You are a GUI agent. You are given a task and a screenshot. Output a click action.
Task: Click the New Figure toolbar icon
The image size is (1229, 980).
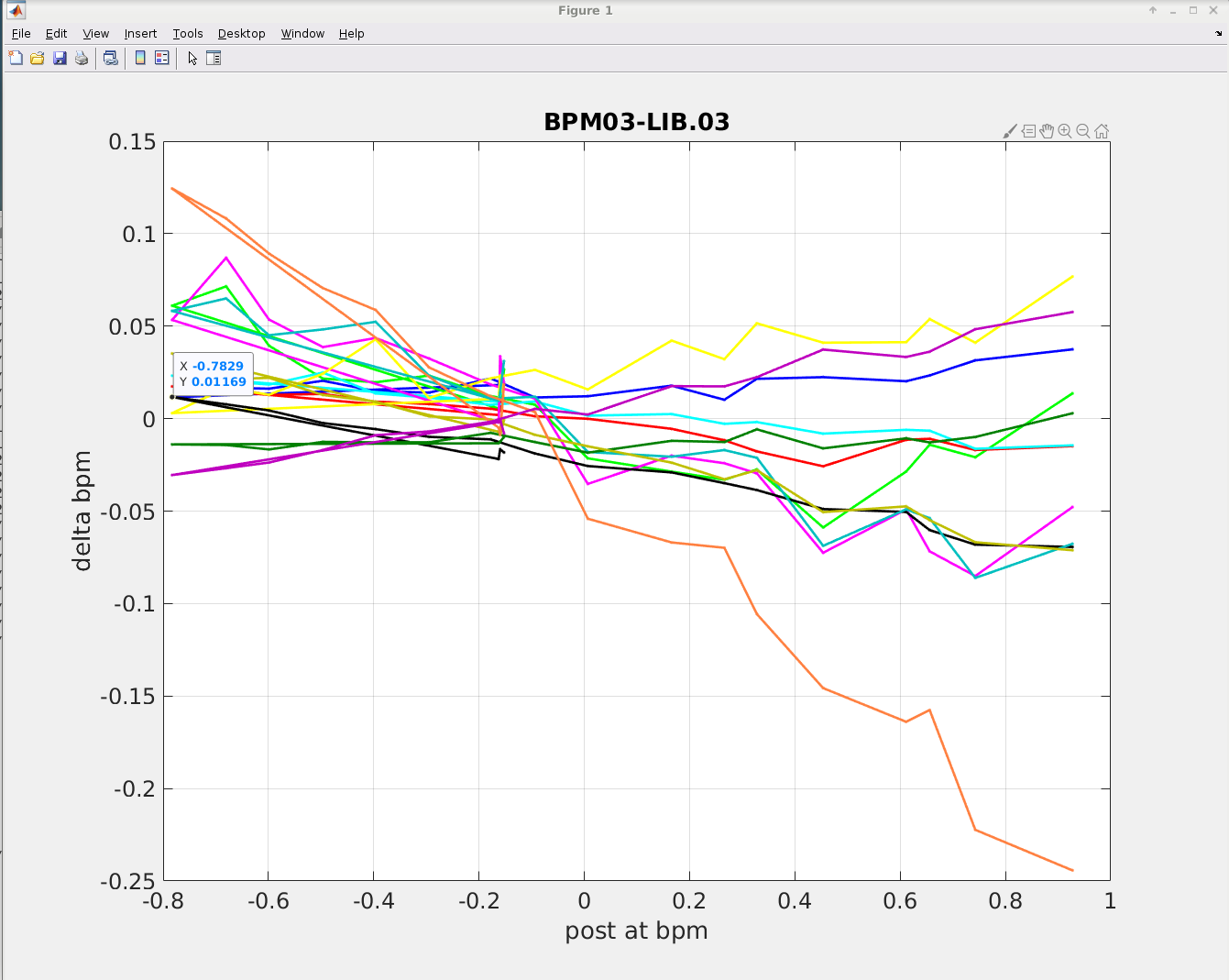[x=16, y=58]
